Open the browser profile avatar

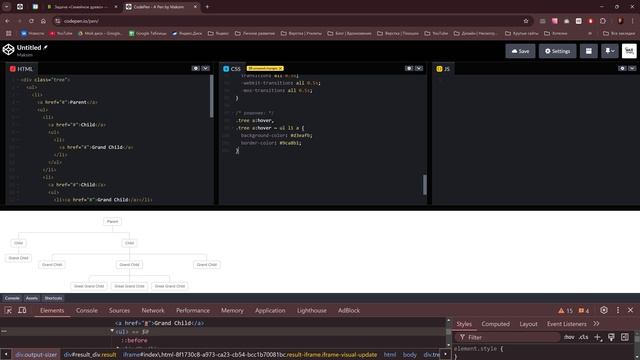tap(620, 21)
